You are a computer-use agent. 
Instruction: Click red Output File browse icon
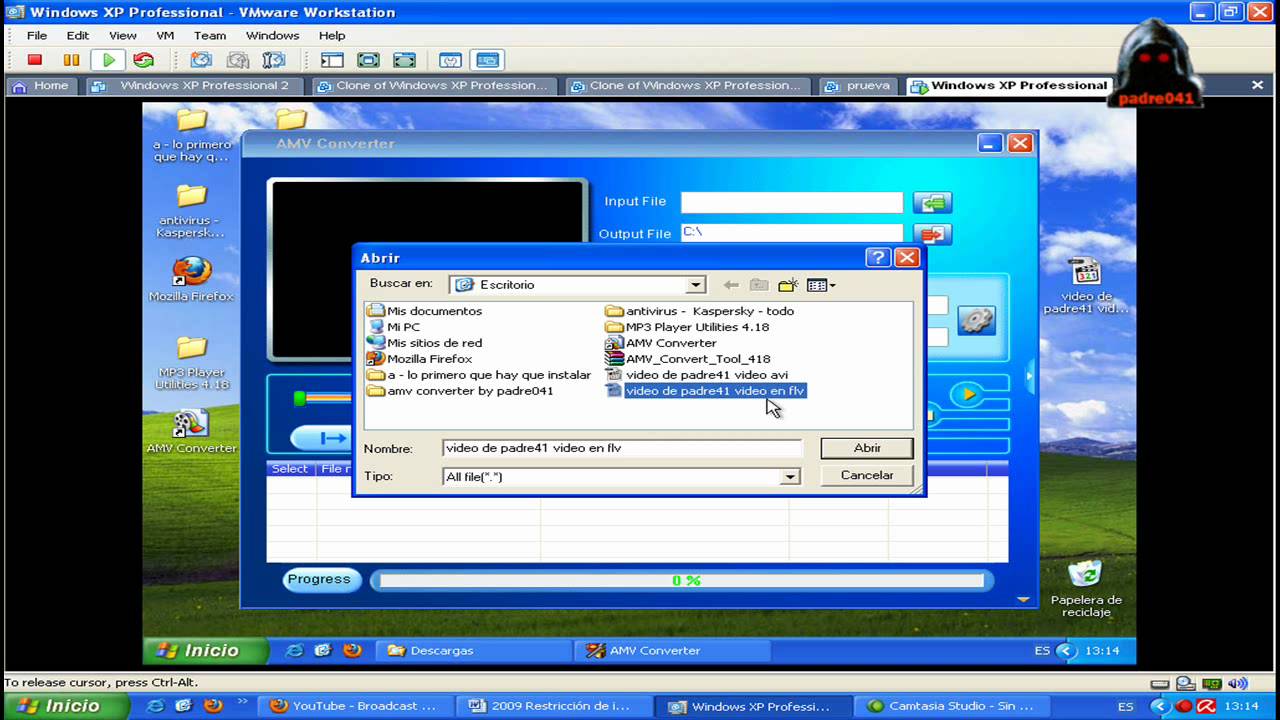click(x=932, y=235)
